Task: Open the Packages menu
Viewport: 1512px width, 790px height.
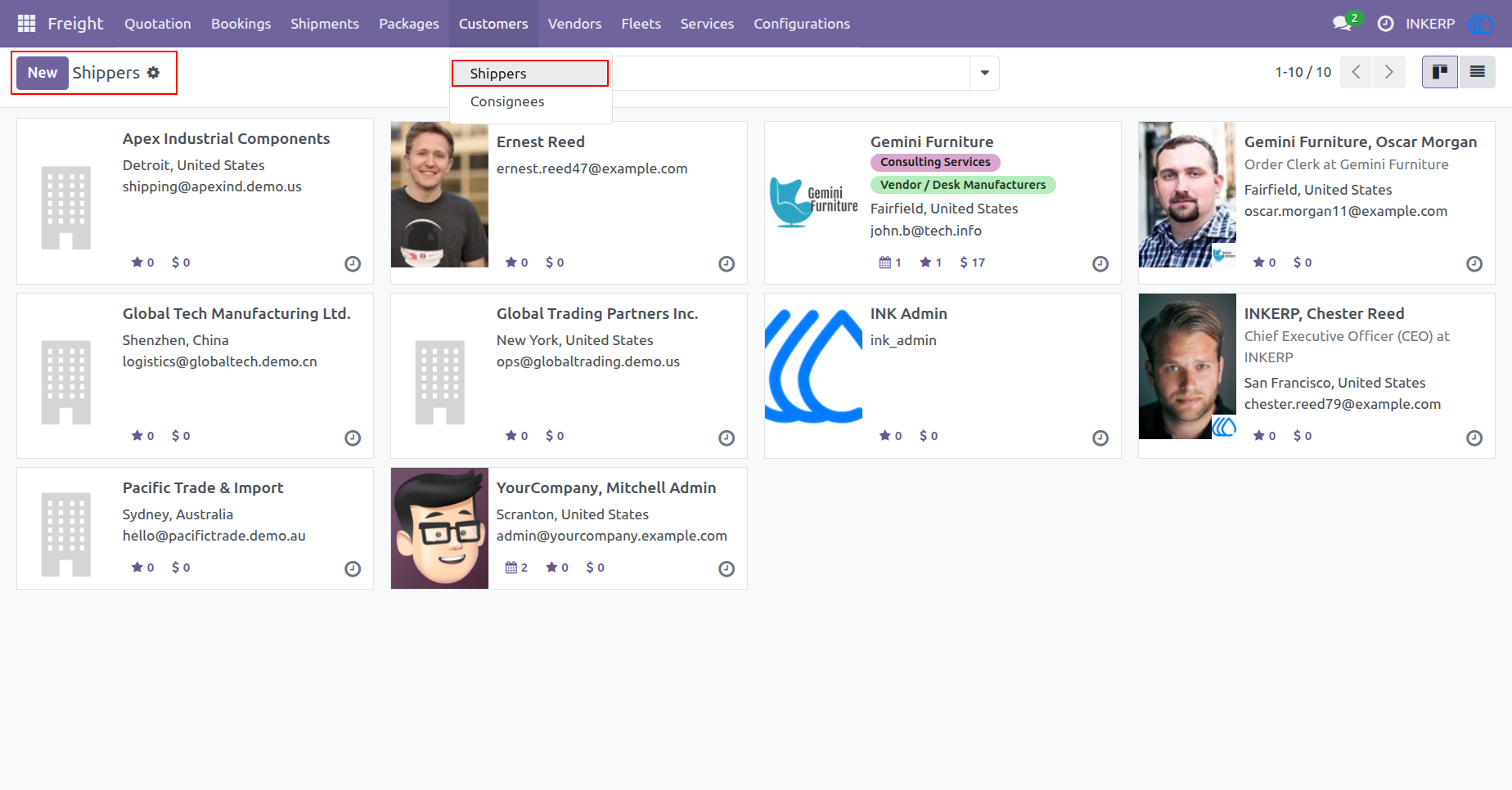Action: (409, 24)
